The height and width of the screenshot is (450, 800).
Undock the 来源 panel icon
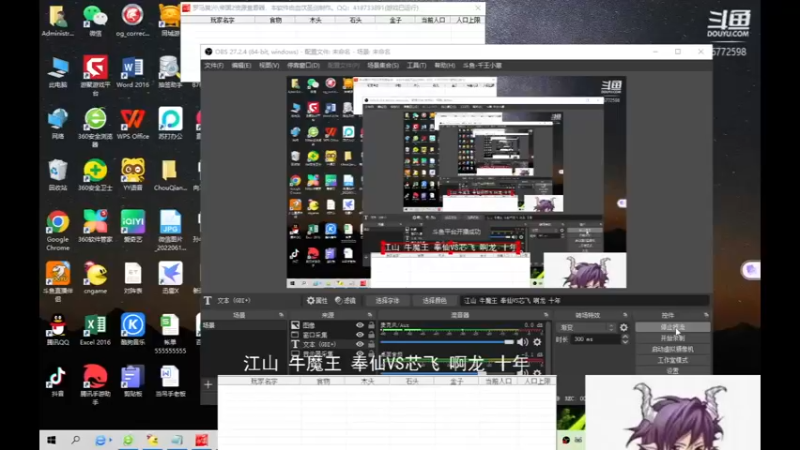pyautogui.click(x=370, y=315)
